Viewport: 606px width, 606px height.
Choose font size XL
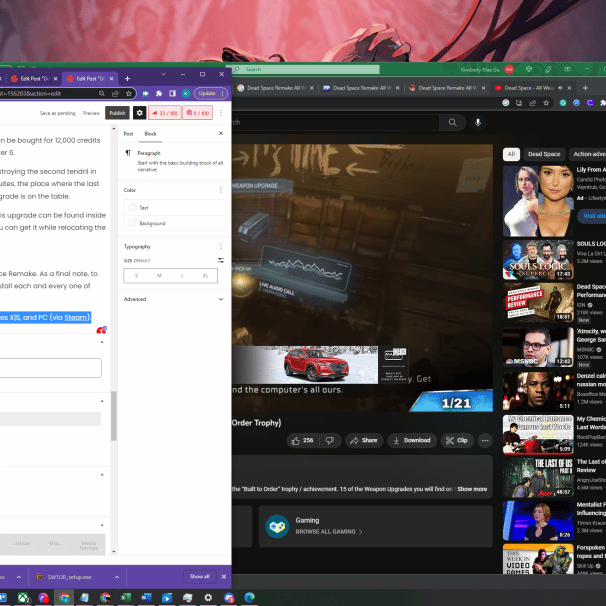point(205,276)
